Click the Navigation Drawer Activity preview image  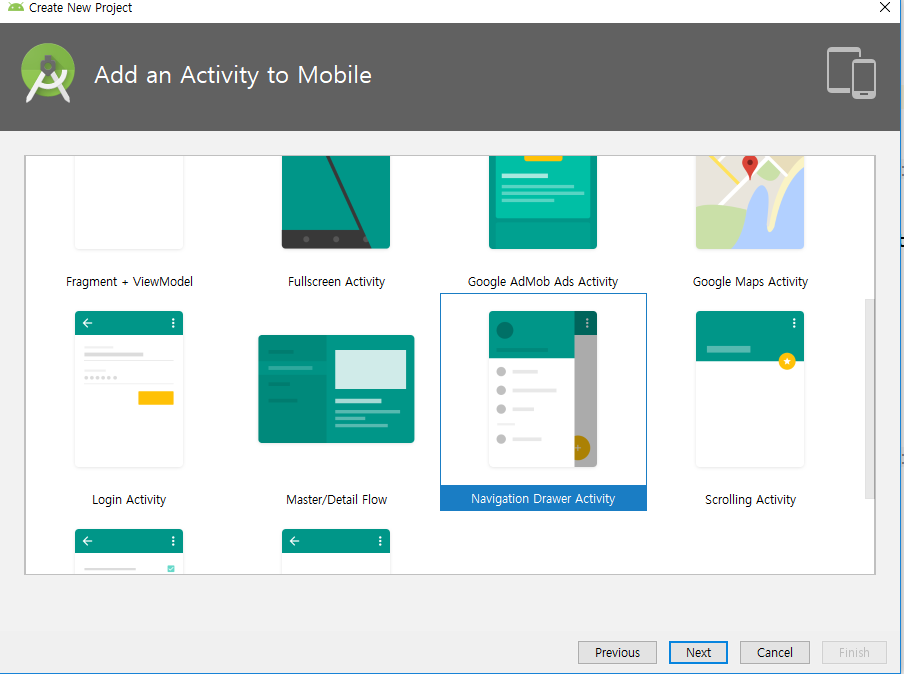click(x=543, y=389)
